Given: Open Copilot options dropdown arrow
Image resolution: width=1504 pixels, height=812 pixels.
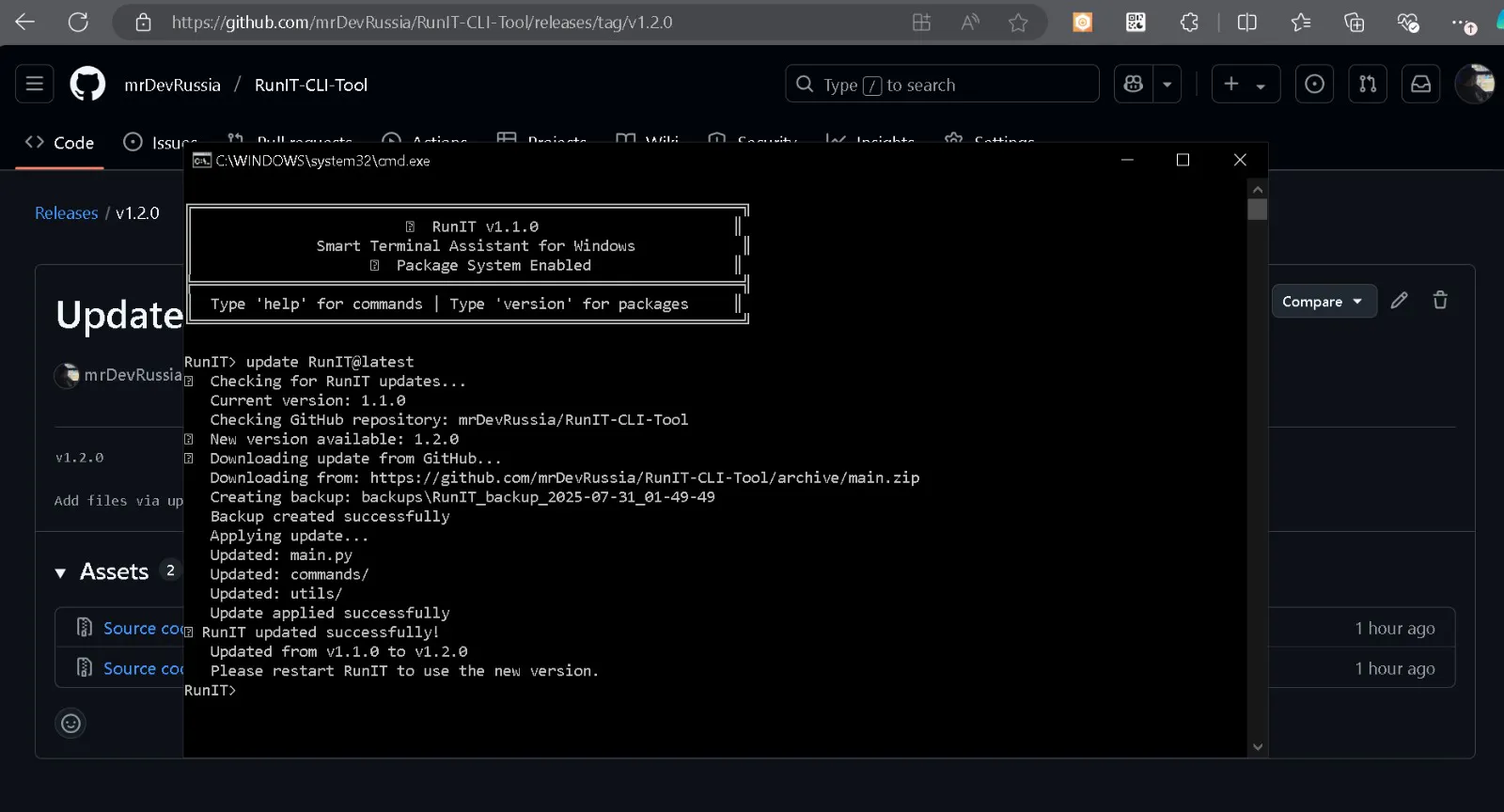Looking at the screenshot, I should 1167,84.
